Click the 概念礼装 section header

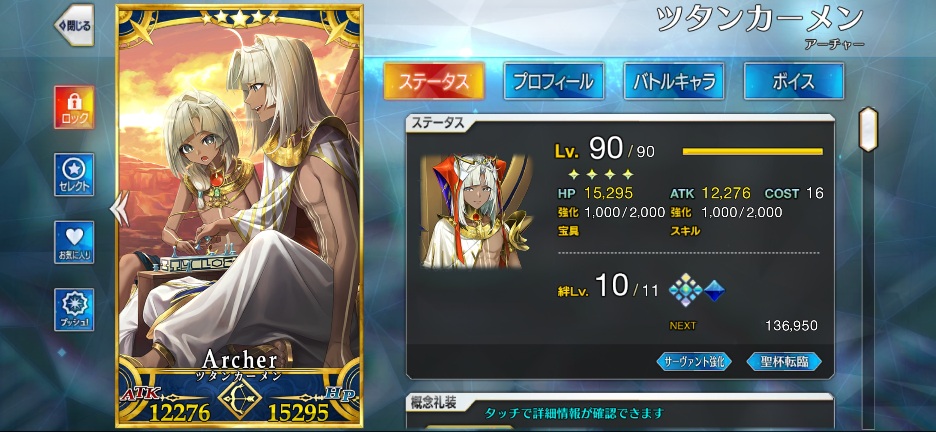[x=434, y=403]
